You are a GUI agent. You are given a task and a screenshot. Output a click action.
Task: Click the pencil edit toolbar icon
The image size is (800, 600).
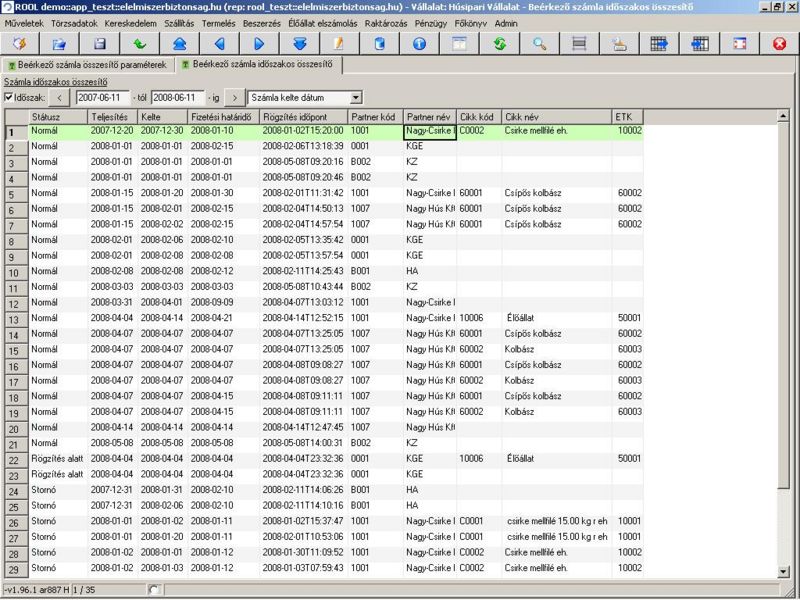pos(339,44)
